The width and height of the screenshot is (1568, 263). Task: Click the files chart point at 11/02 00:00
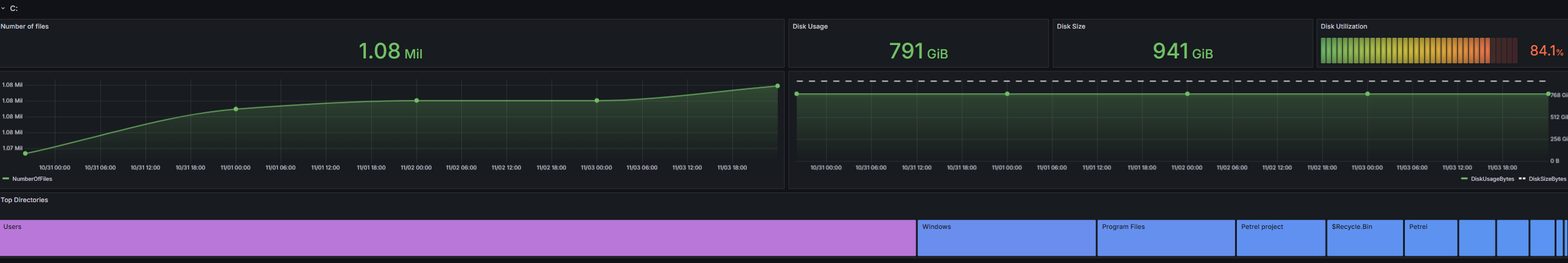(416, 100)
